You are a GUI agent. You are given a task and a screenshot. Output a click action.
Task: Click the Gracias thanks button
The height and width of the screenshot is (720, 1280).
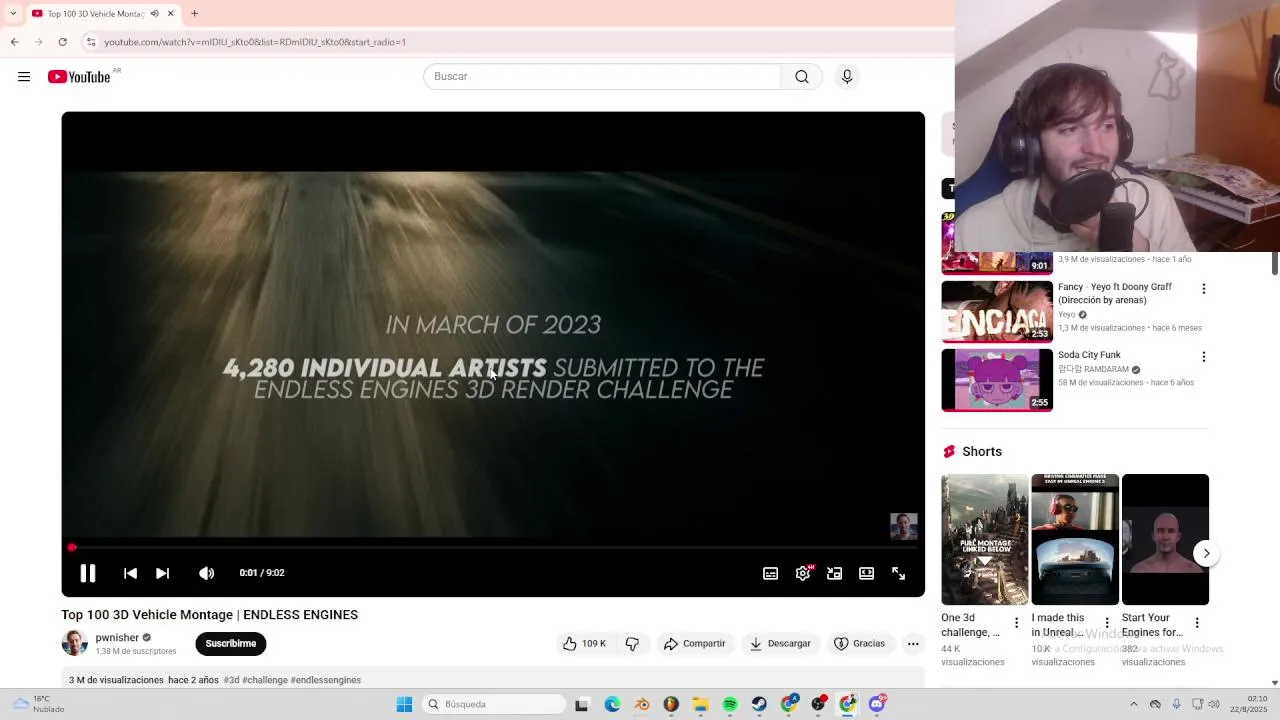(860, 644)
